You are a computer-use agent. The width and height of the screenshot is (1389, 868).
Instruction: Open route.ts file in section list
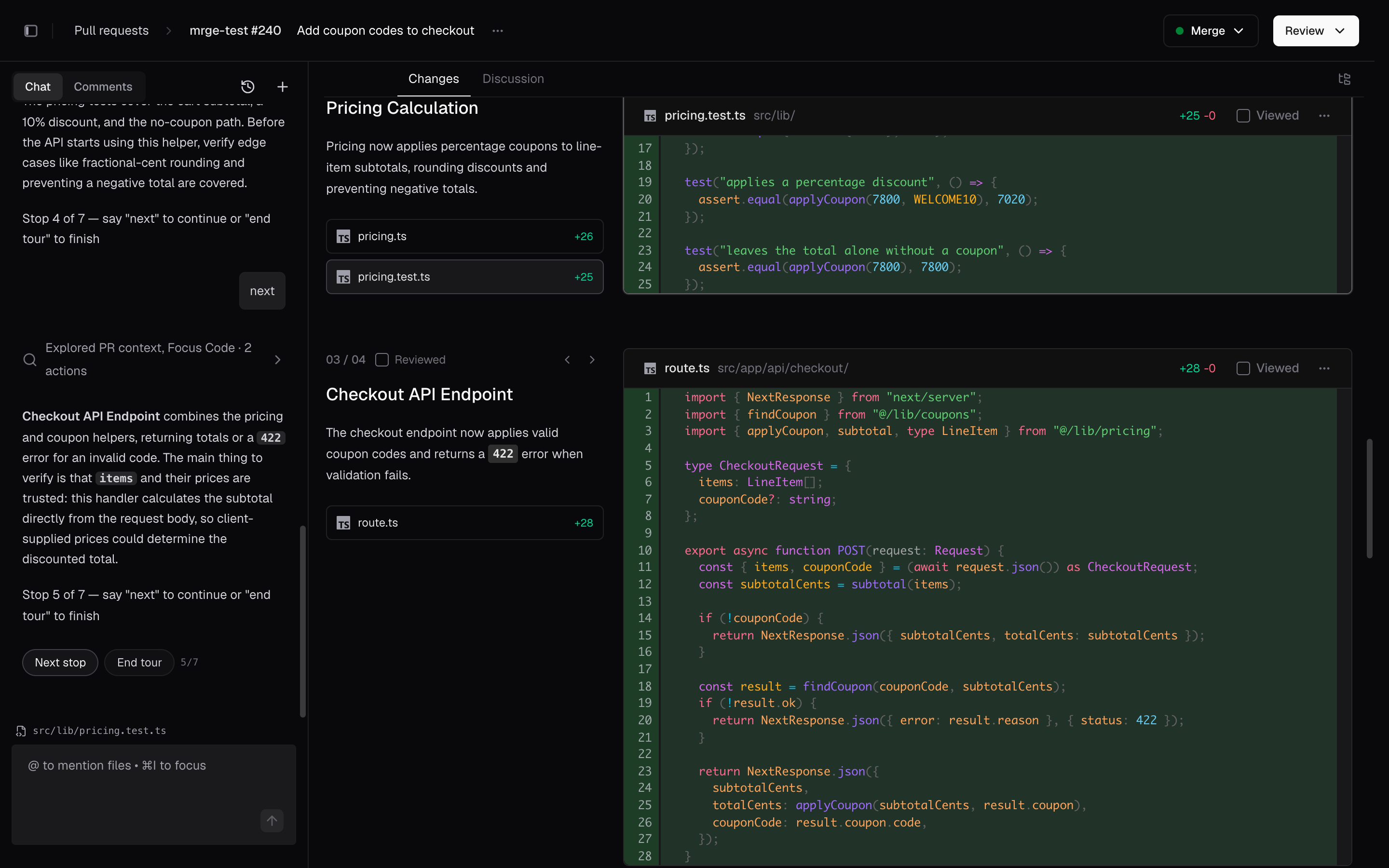click(464, 522)
